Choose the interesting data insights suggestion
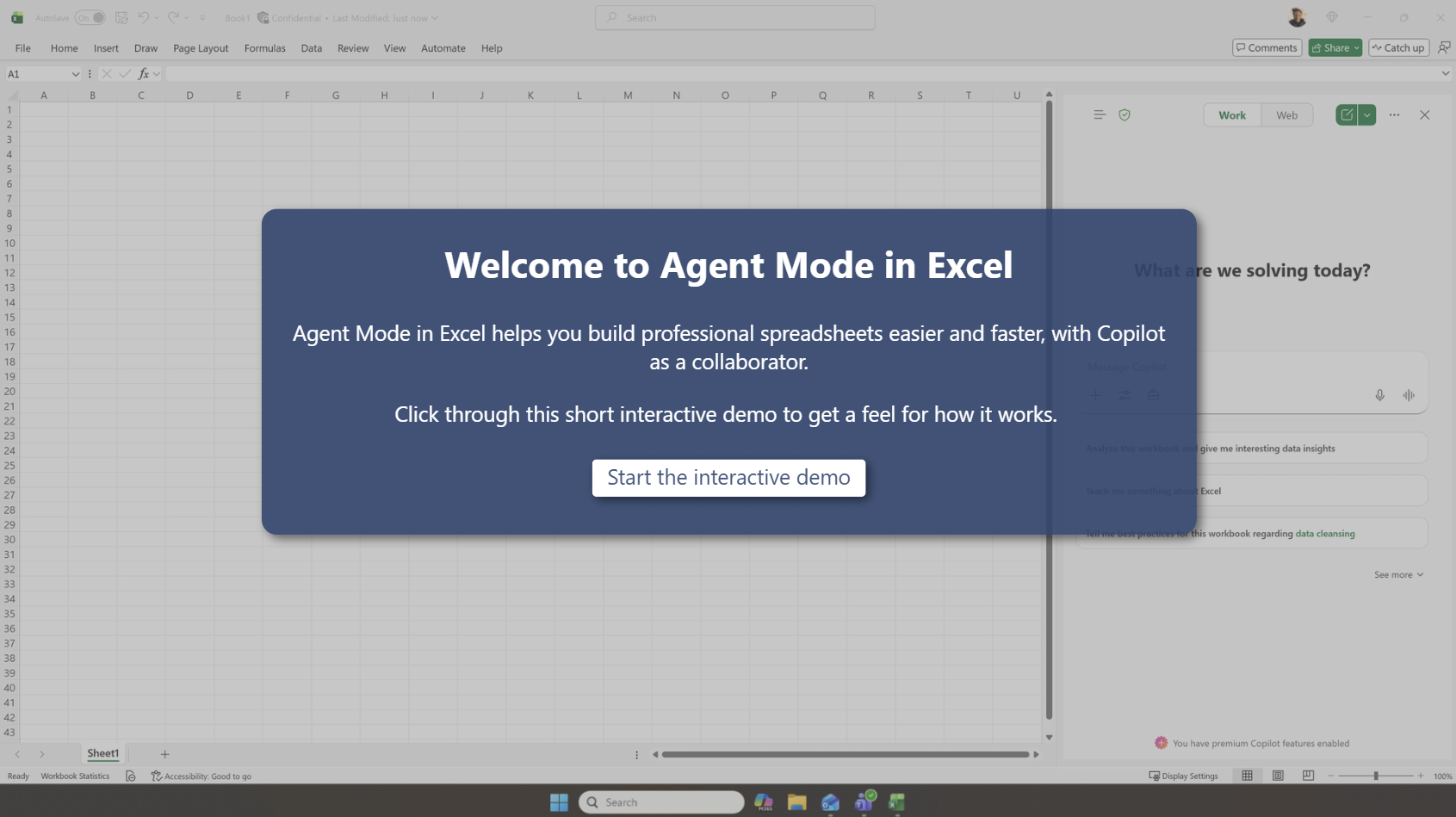The width and height of the screenshot is (1456, 817). tap(1252, 449)
